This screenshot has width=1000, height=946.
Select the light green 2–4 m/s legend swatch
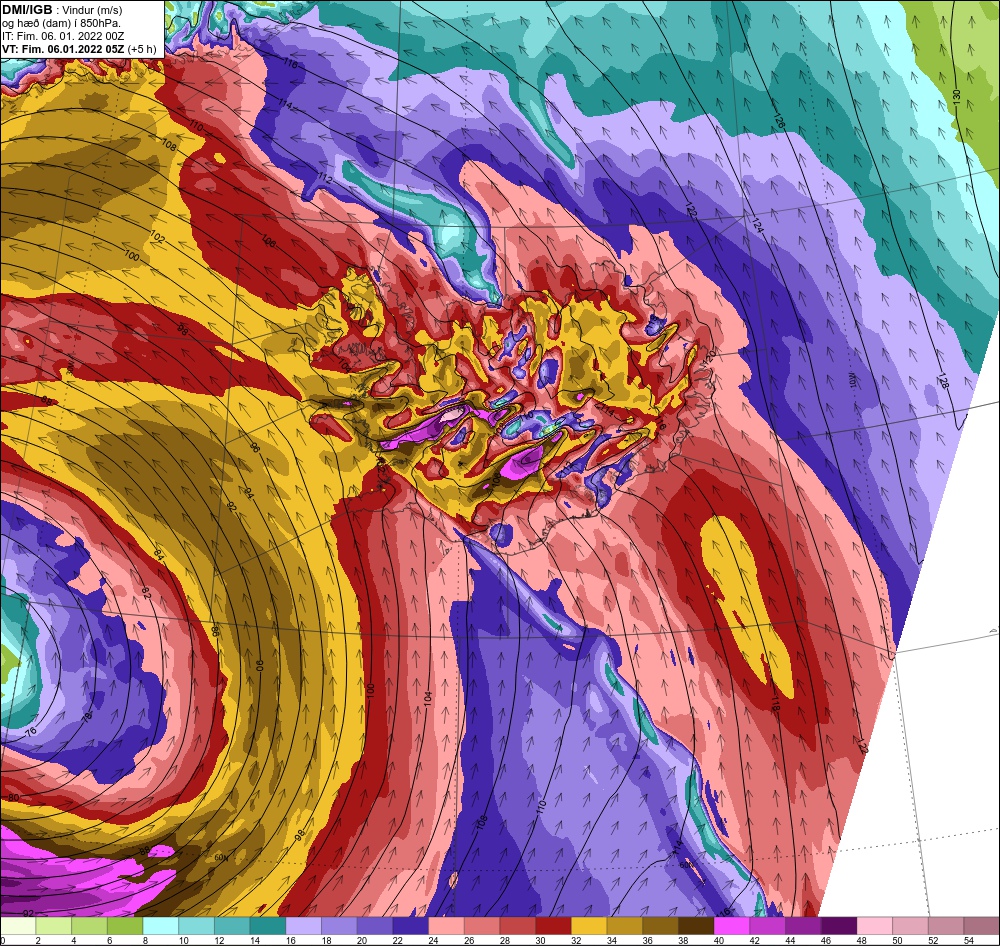54,926
